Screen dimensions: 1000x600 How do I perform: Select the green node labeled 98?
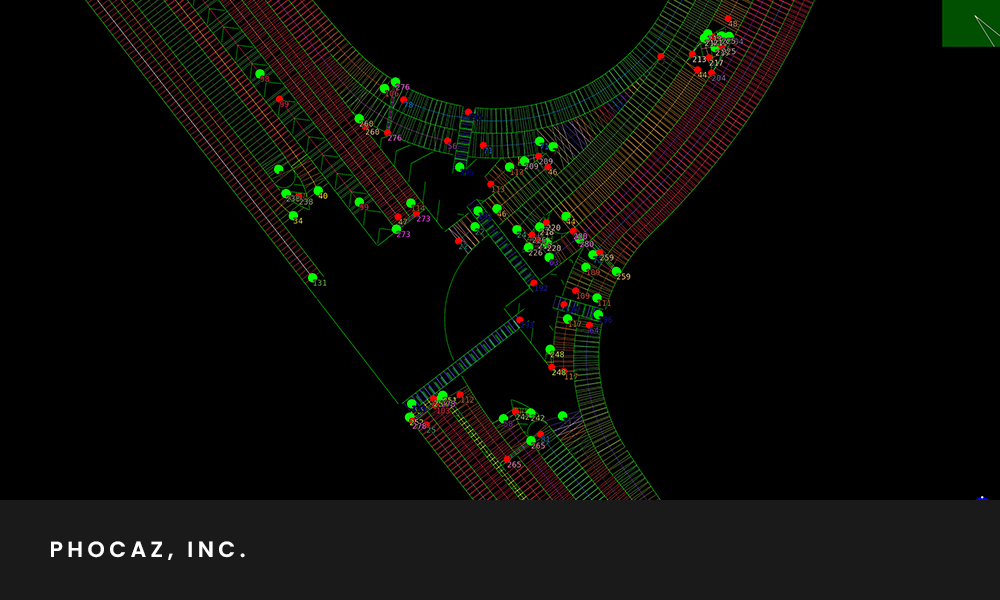[x=260, y=73]
